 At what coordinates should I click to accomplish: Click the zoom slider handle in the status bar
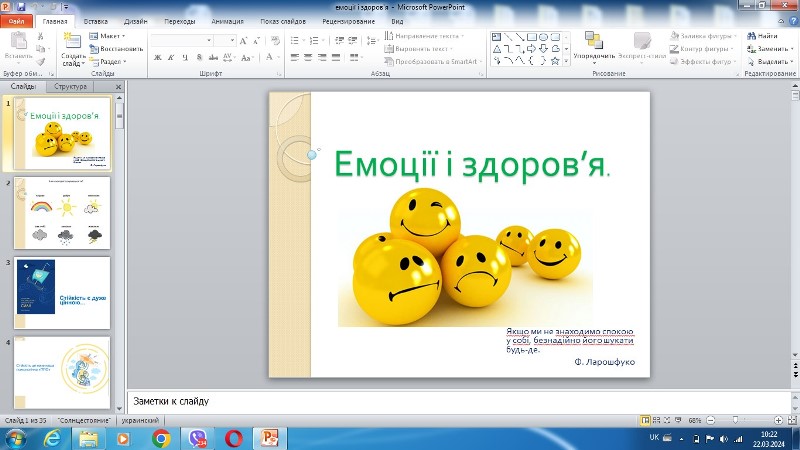click(735, 420)
